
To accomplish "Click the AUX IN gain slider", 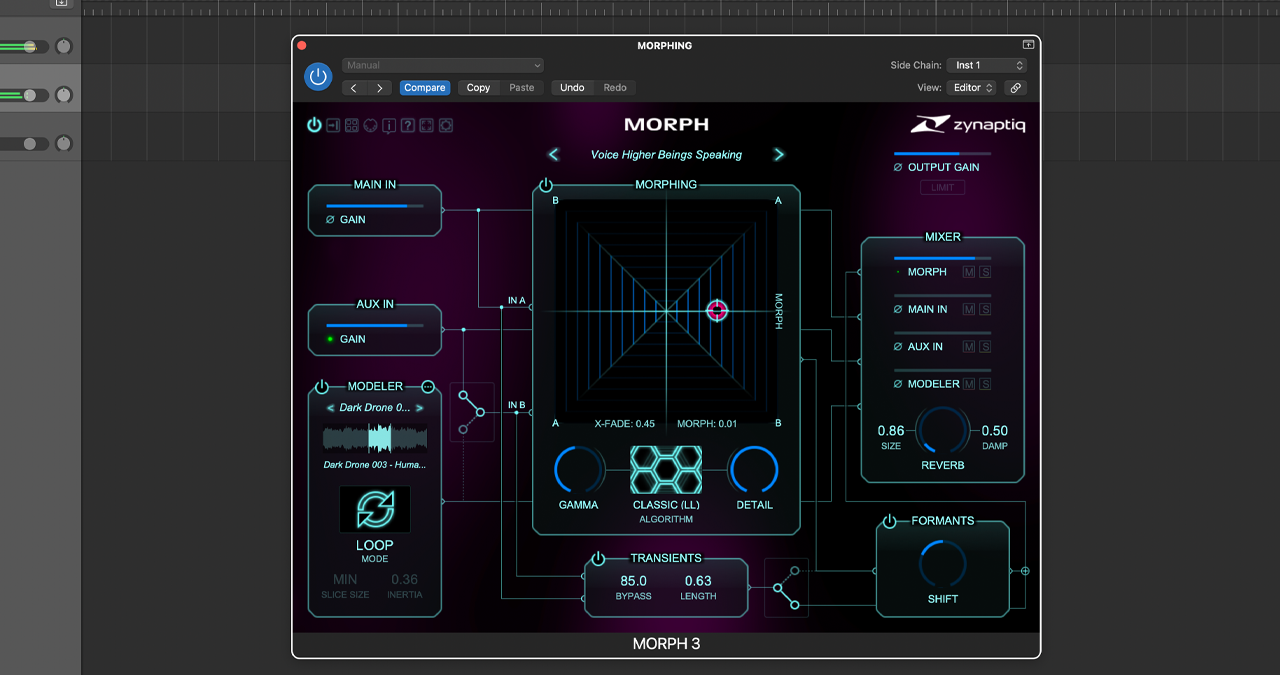I will tap(375, 325).
